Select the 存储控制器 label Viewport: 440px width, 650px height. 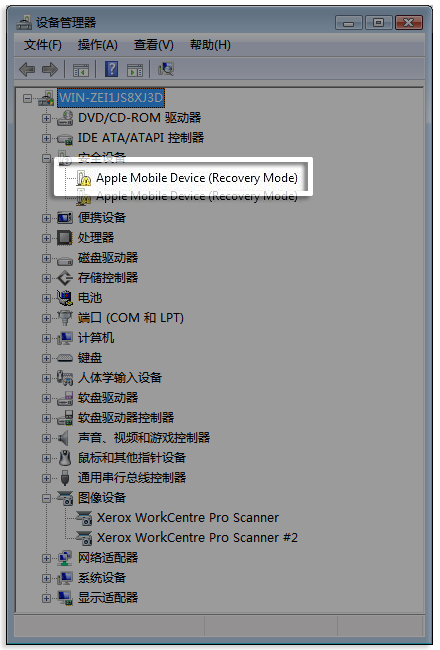point(108,278)
